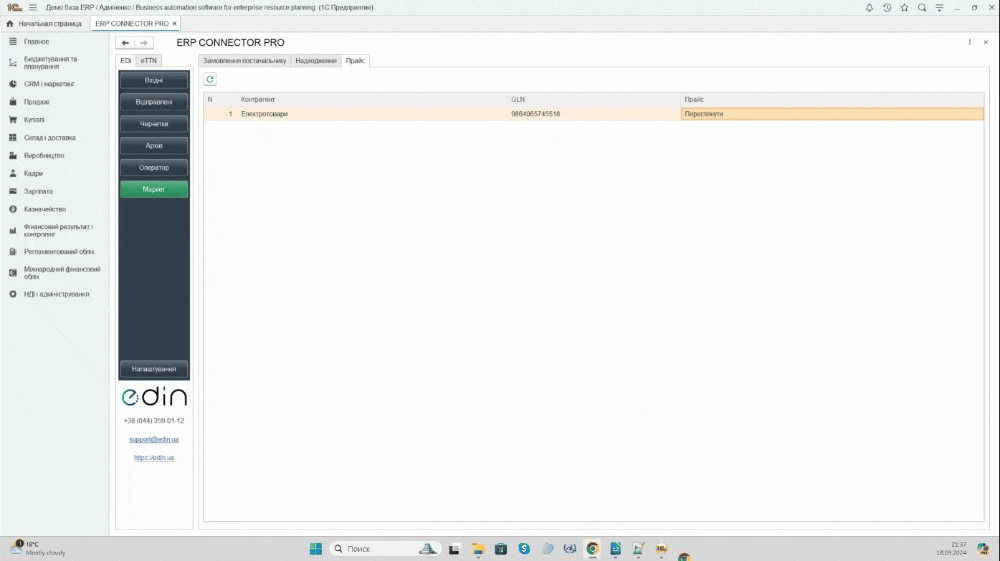The width and height of the screenshot is (1000, 561).
Task: Switch to Замовлення постачальнику tab
Action: tap(244, 61)
